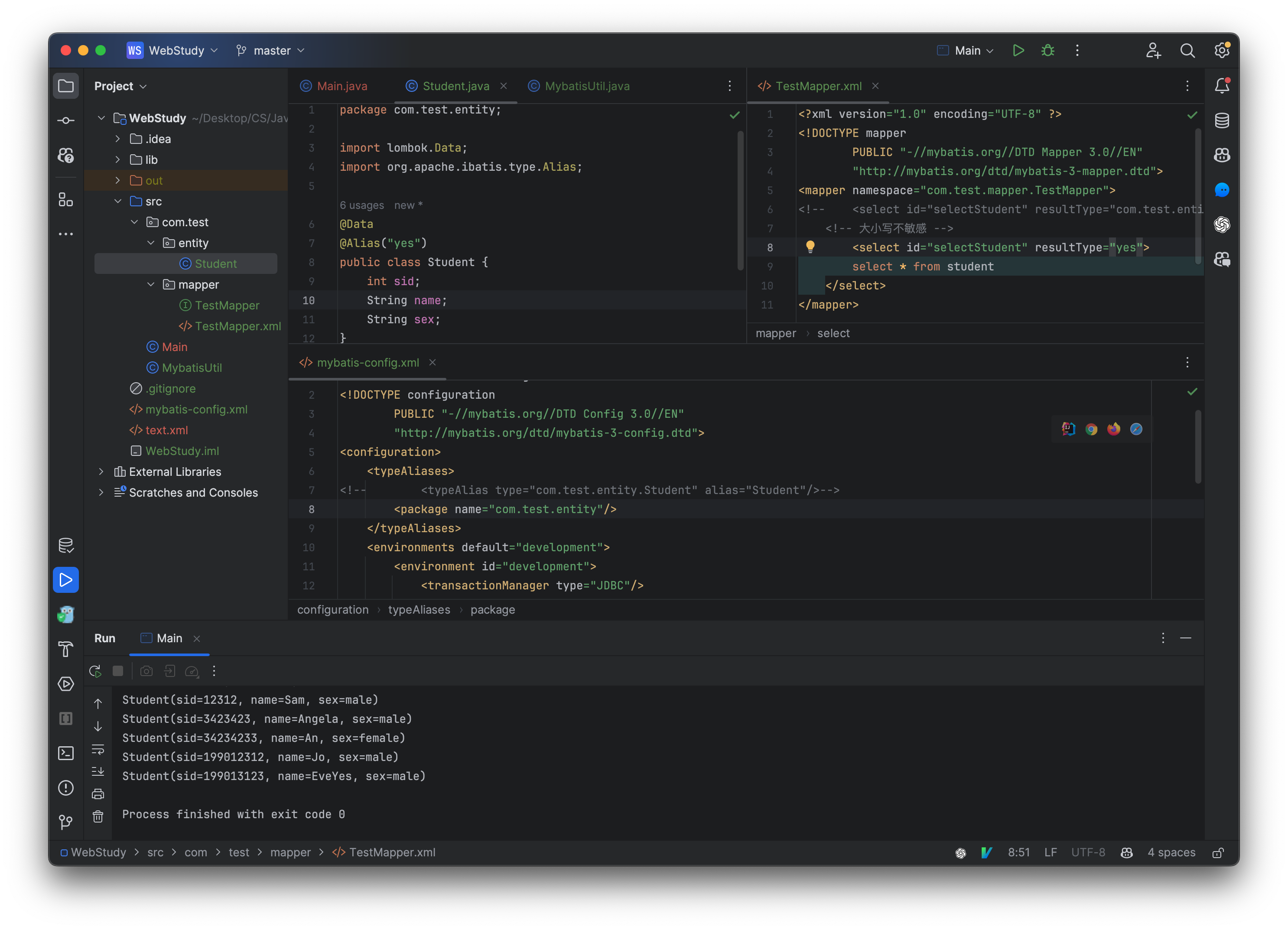
Task: Open preview in Chrome browser
Action: coord(1091,429)
